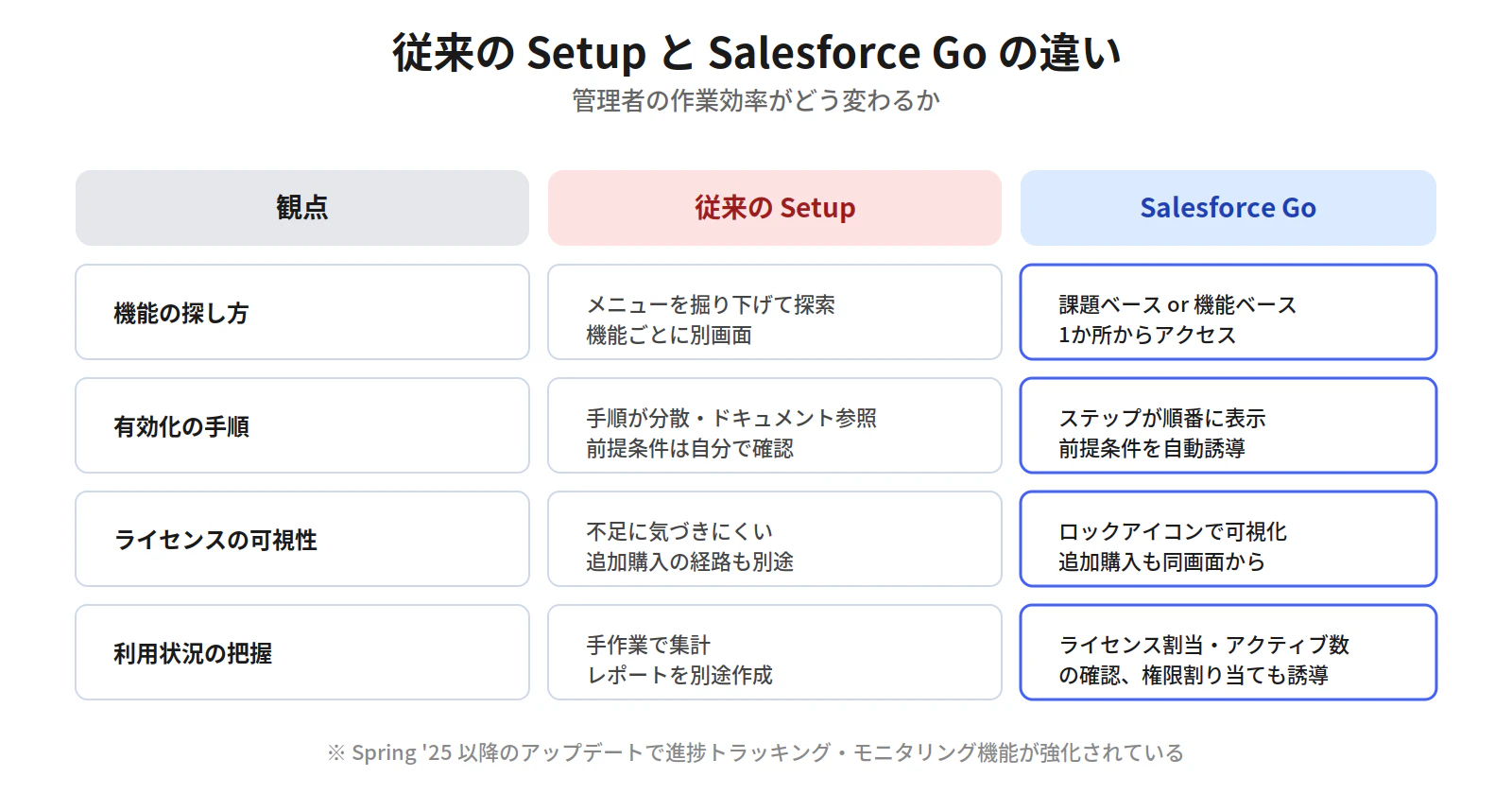Viewport: 1512px width, 794px height.
Task: Click the 観点 column header
Action: [302, 208]
